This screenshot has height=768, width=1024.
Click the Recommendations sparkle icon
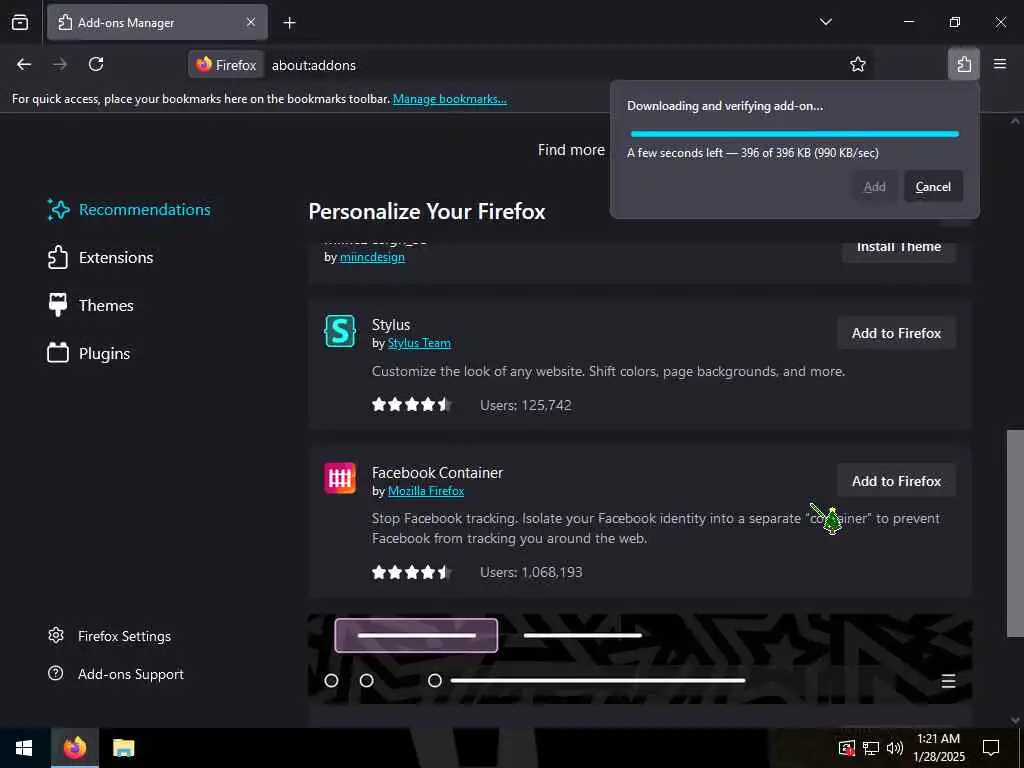(x=58, y=210)
